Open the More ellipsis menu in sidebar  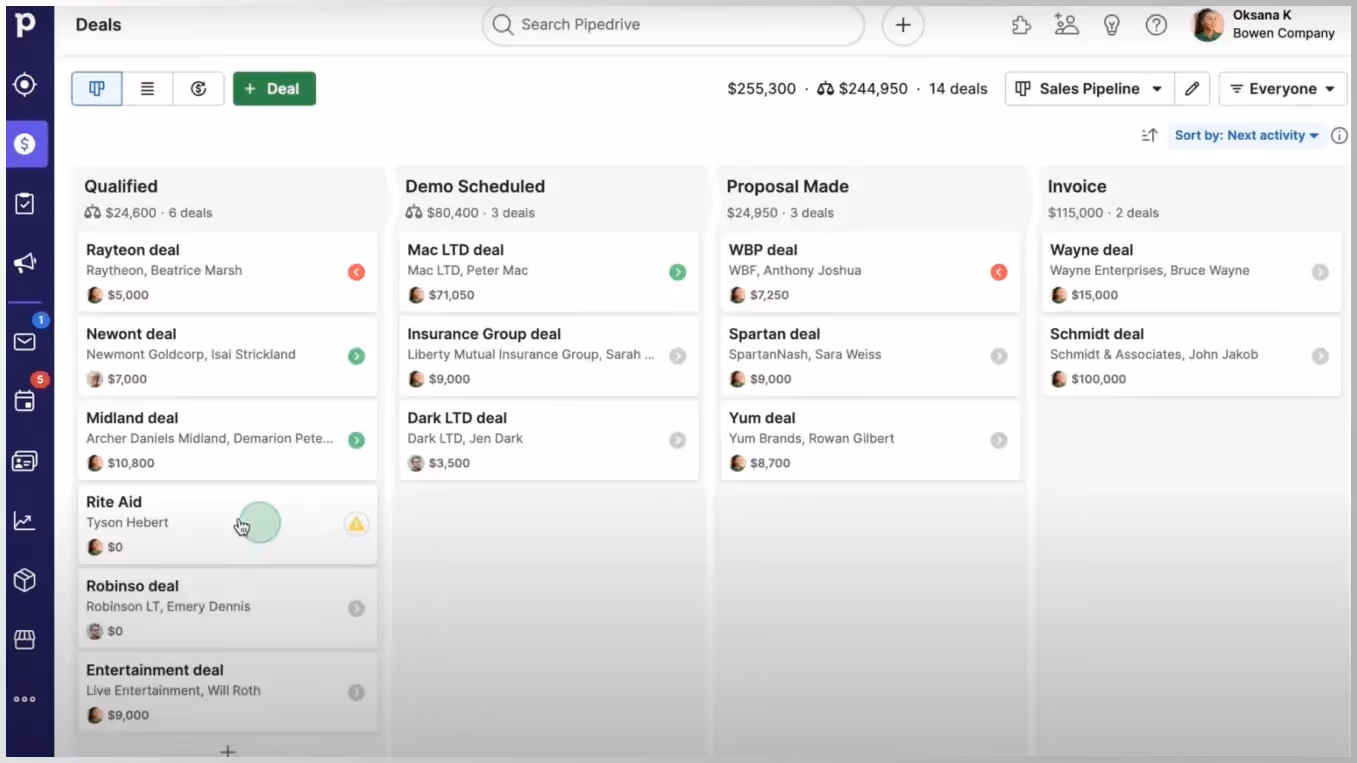(25, 700)
